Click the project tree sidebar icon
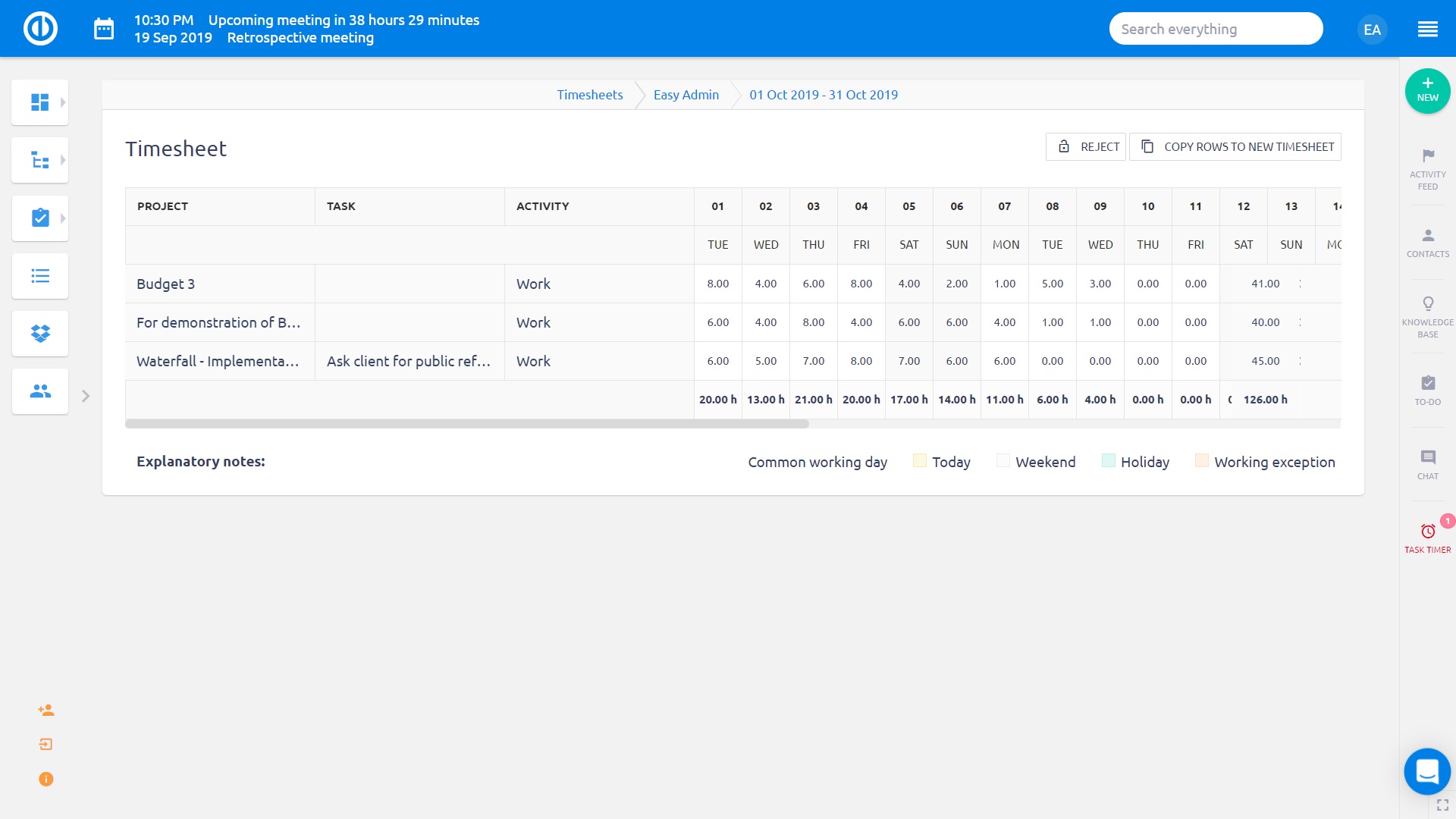The width and height of the screenshot is (1456, 819). pyautogui.click(x=39, y=160)
